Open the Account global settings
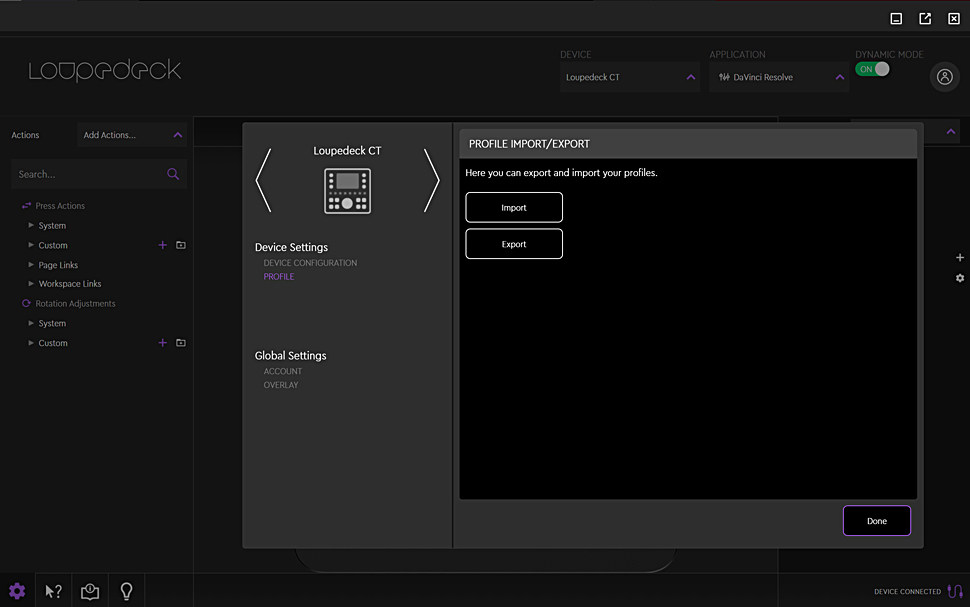This screenshot has height=607, width=970. (x=283, y=371)
